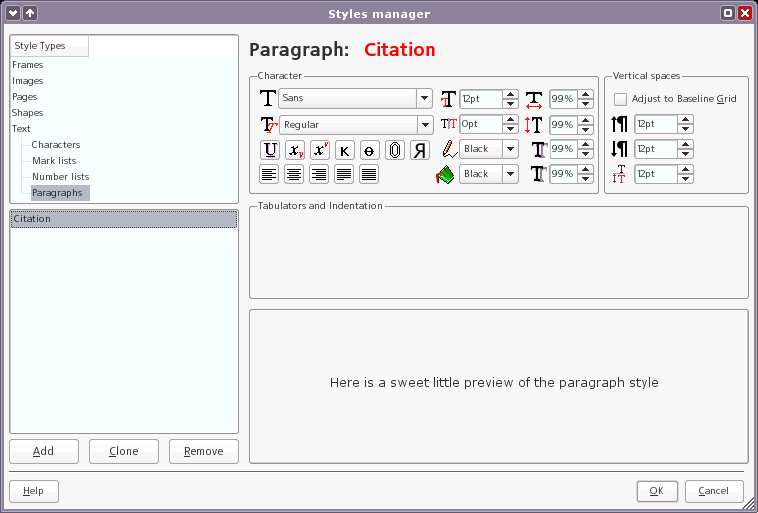Open the text fill color Black dropdown
Viewport: 758px width, 513px height.
pyautogui.click(x=510, y=174)
